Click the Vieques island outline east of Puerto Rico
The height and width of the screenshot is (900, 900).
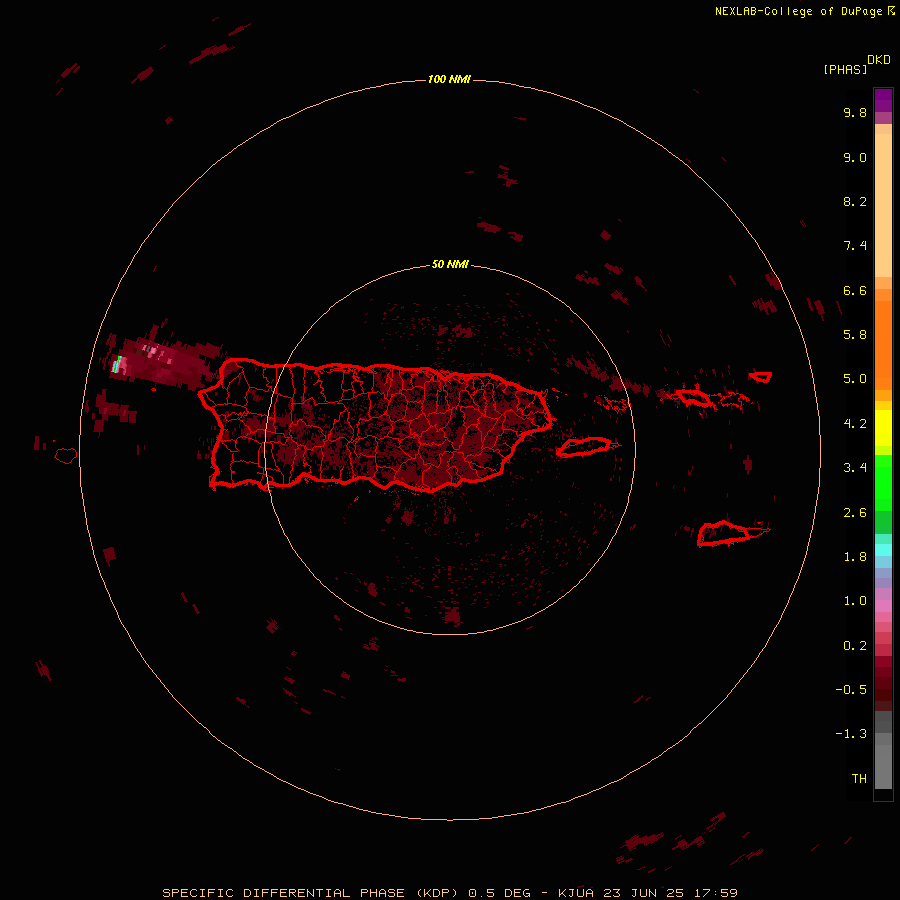(x=584, y=447)
